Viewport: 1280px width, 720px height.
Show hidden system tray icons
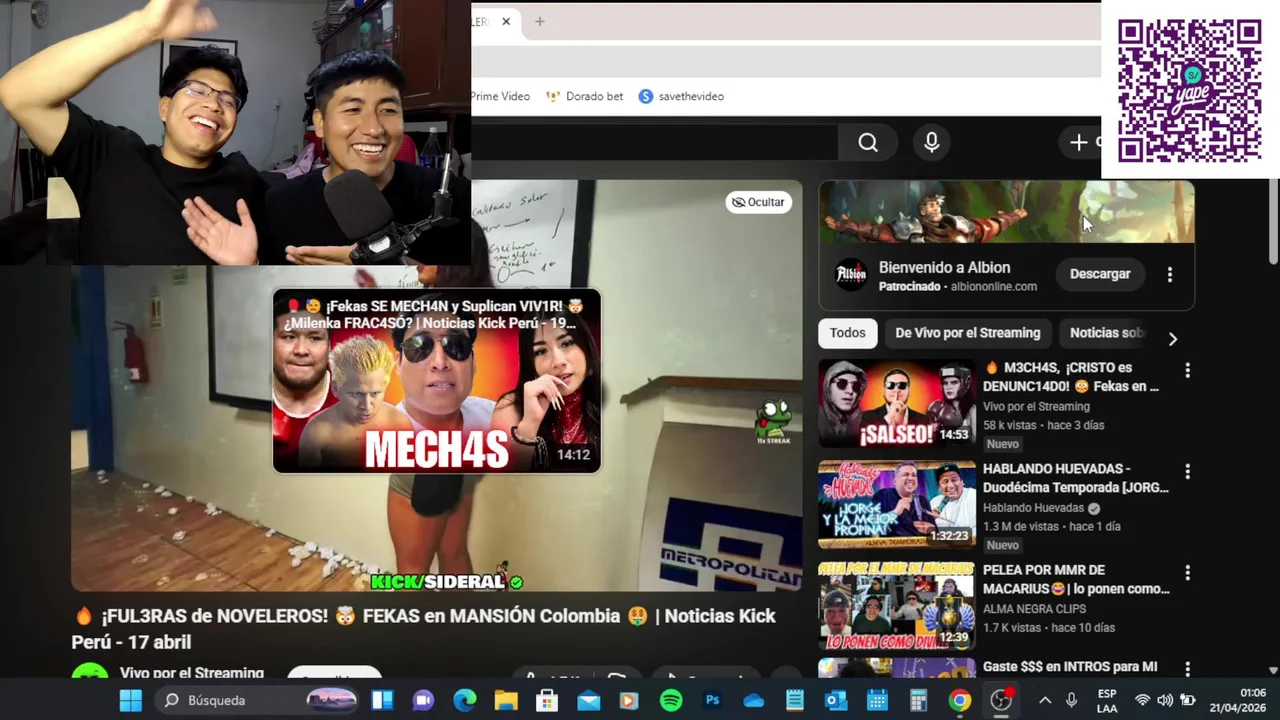pos(1044,701)
